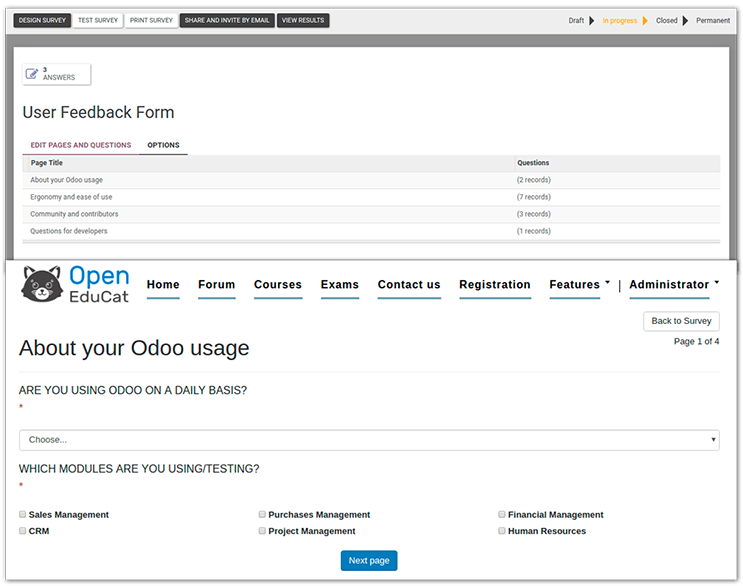Screen dimensions: 743x586
Task: Check the CRM checkbox
Action: (x=22, y=531)
